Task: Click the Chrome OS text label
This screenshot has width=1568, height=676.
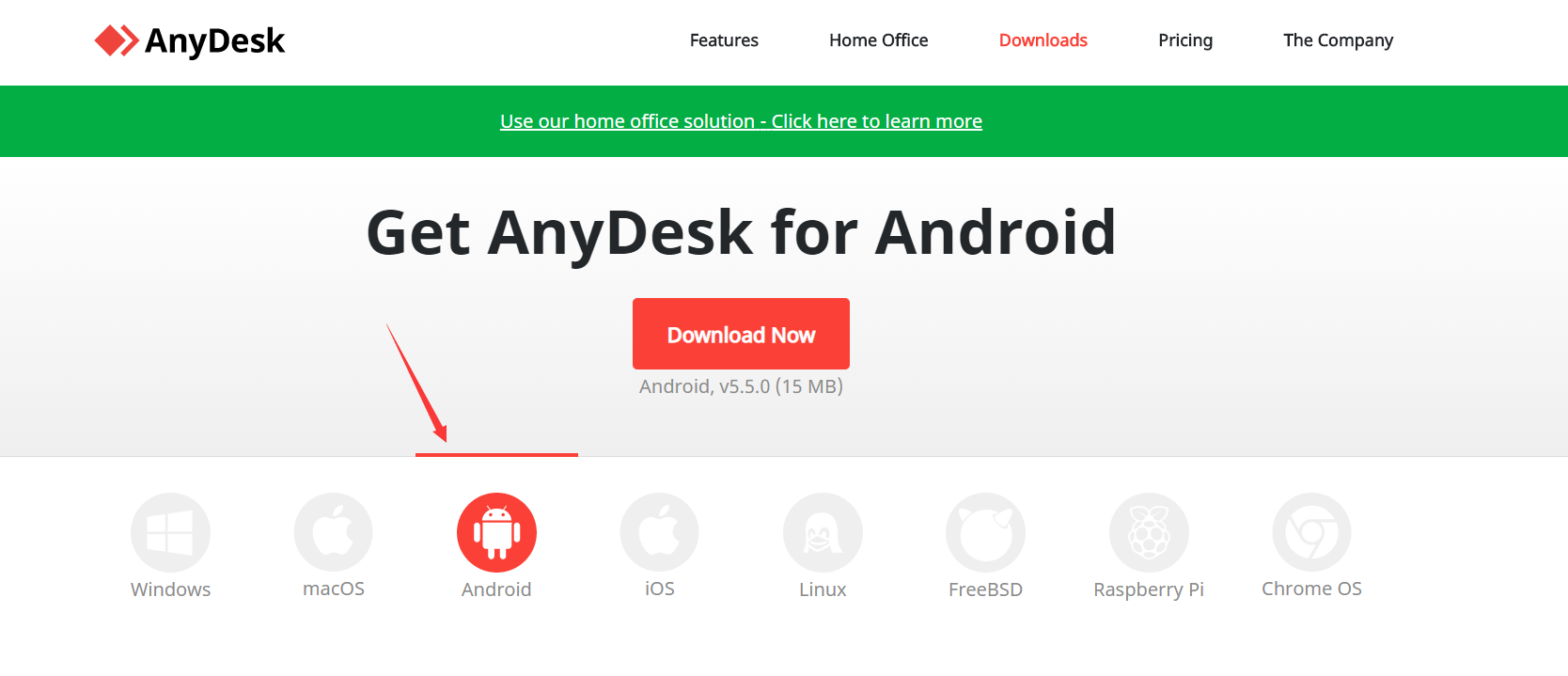Action: coord(1311,589)
